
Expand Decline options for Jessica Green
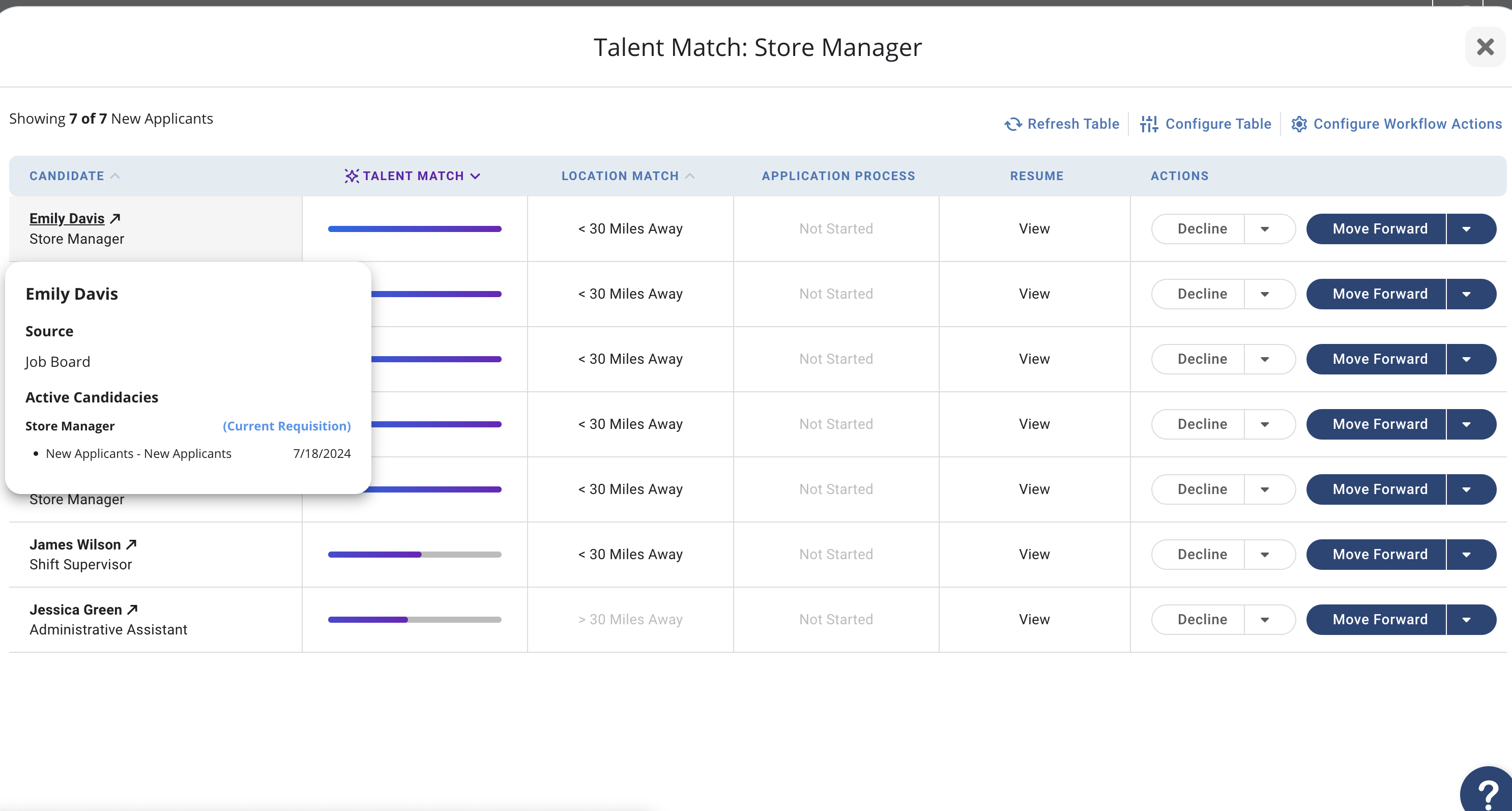(1265, 620)
